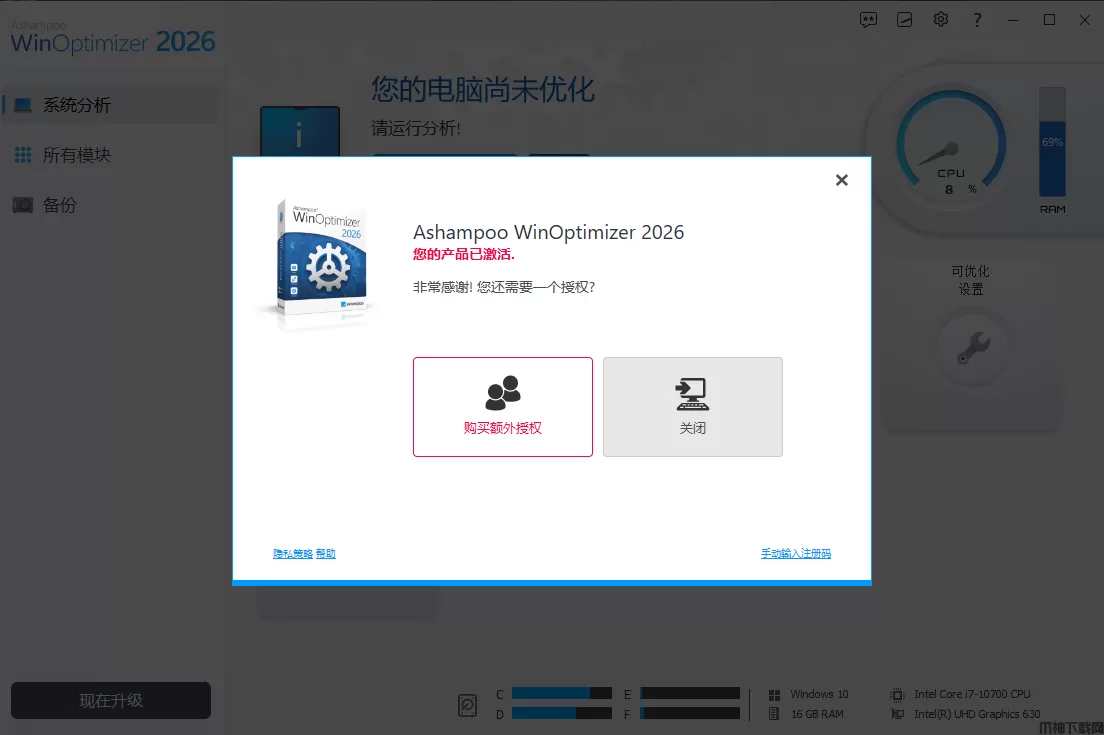Click 手动输入注册码 manual registration link
This screenshot has width=1104, height=735.
click(796, 553)
